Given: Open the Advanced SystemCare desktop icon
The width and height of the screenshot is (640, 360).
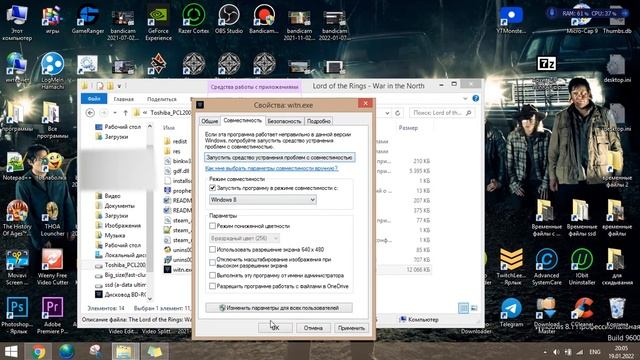Looking at the screenshot, I should [547, 267].
